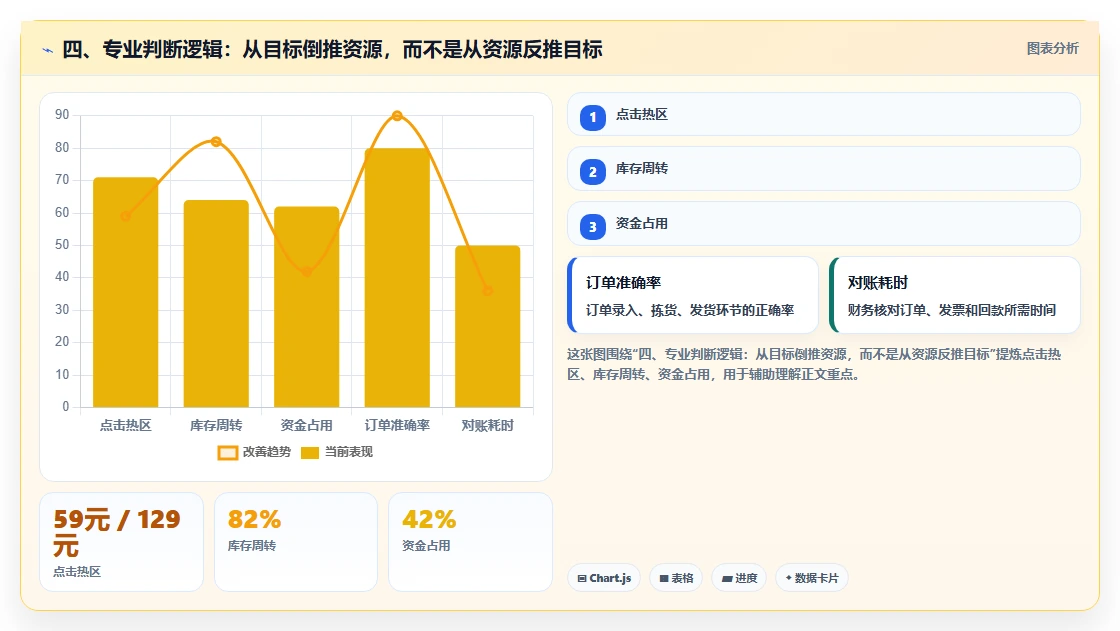
Task: Click the 82% 库存周转 data card
Action: click(296, 542)
